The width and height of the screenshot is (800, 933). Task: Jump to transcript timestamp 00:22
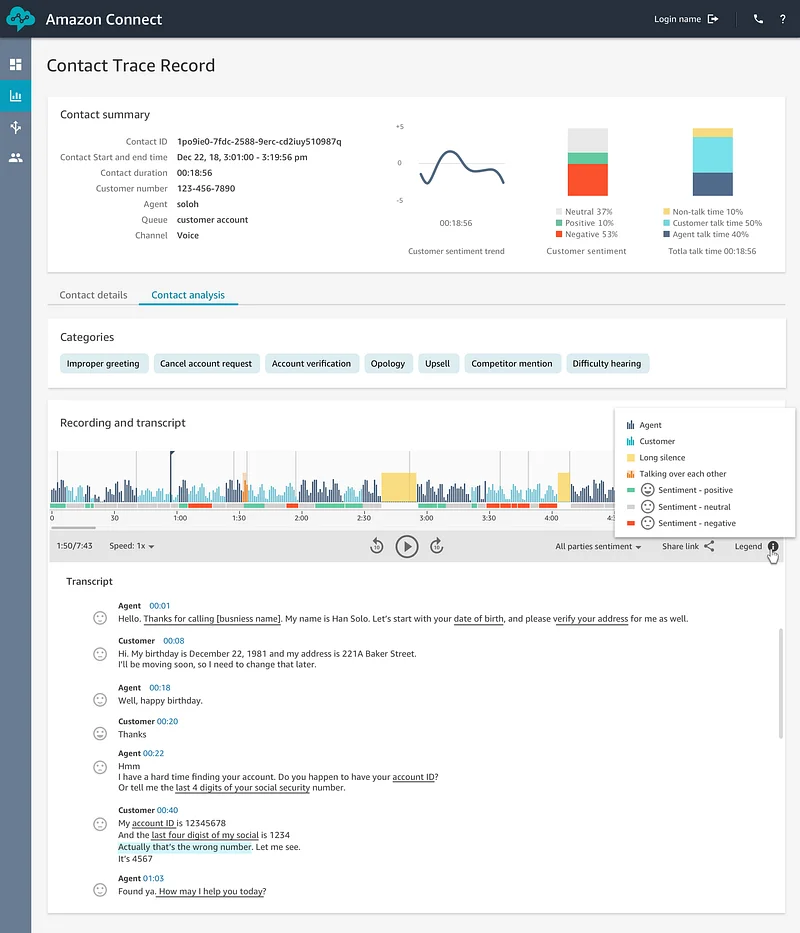[153, 753]
